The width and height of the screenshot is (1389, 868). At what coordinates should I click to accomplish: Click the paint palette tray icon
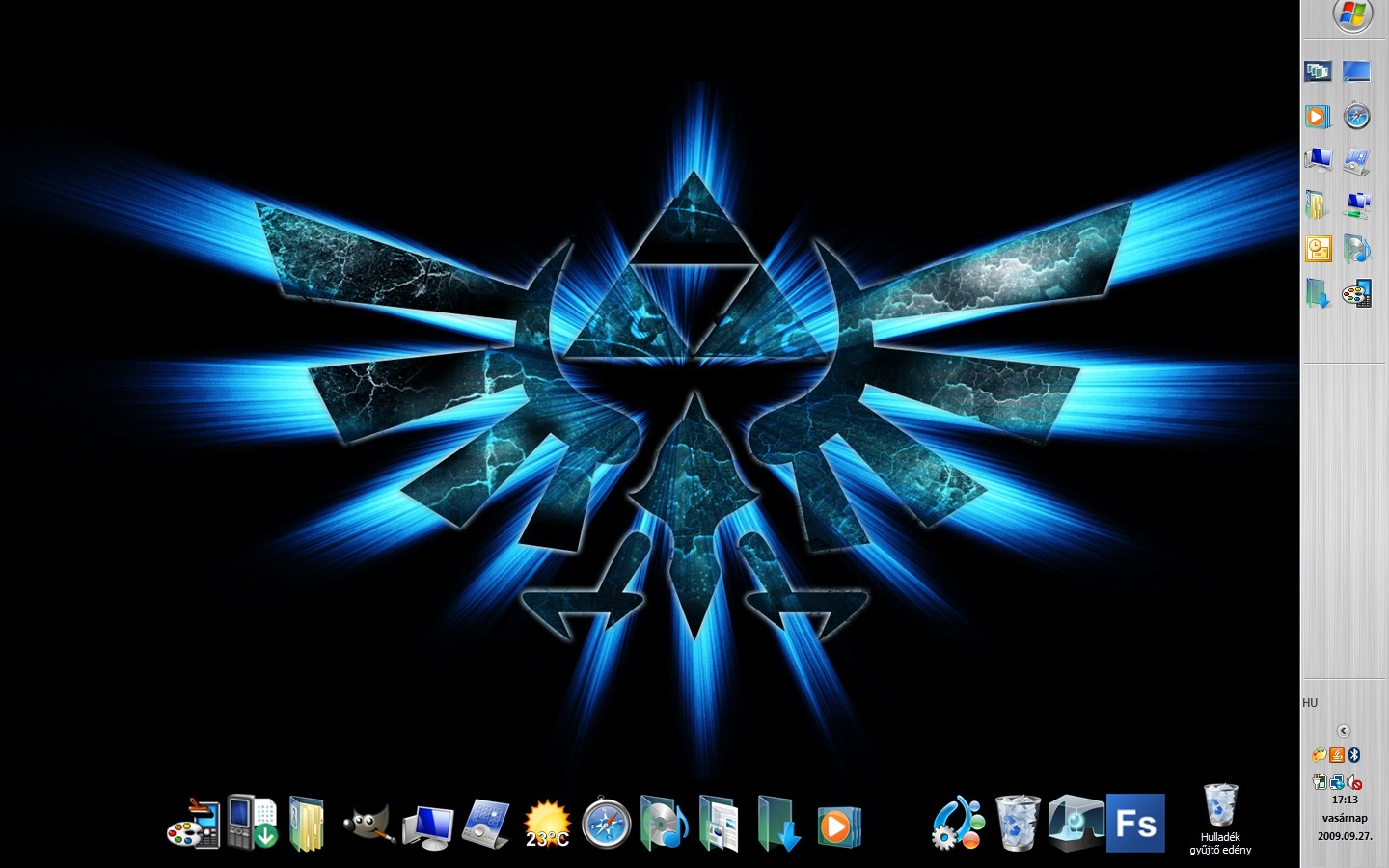coord(1319,755)
